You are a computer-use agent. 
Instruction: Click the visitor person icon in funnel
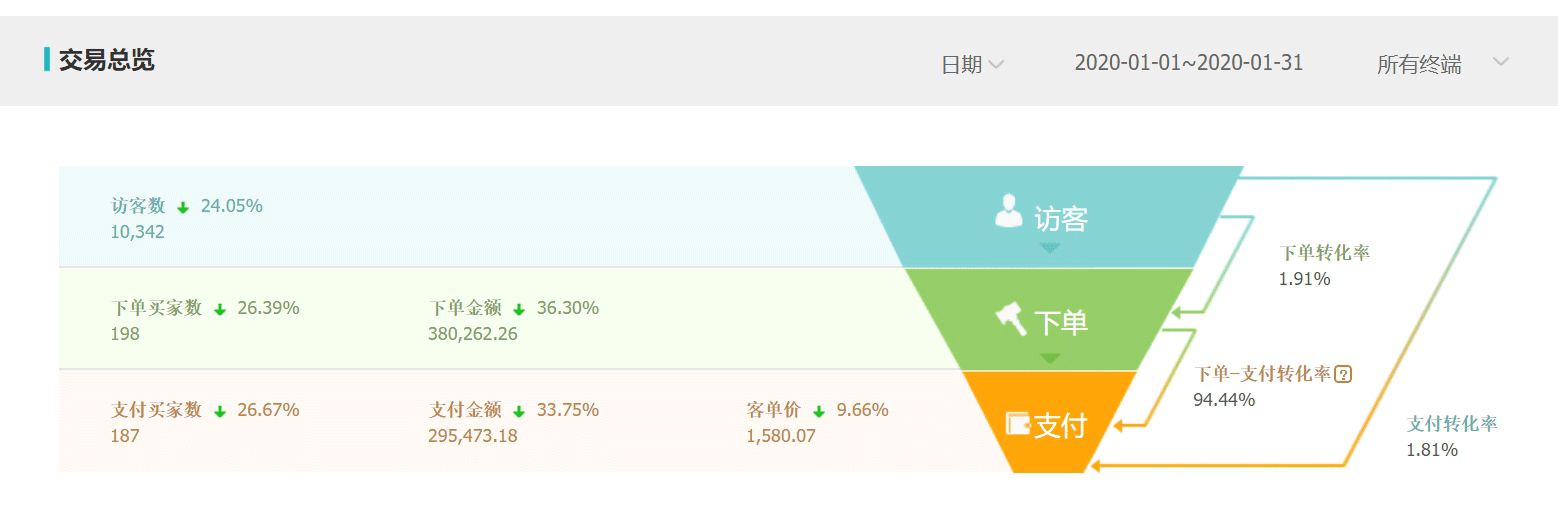[1009, 212]
